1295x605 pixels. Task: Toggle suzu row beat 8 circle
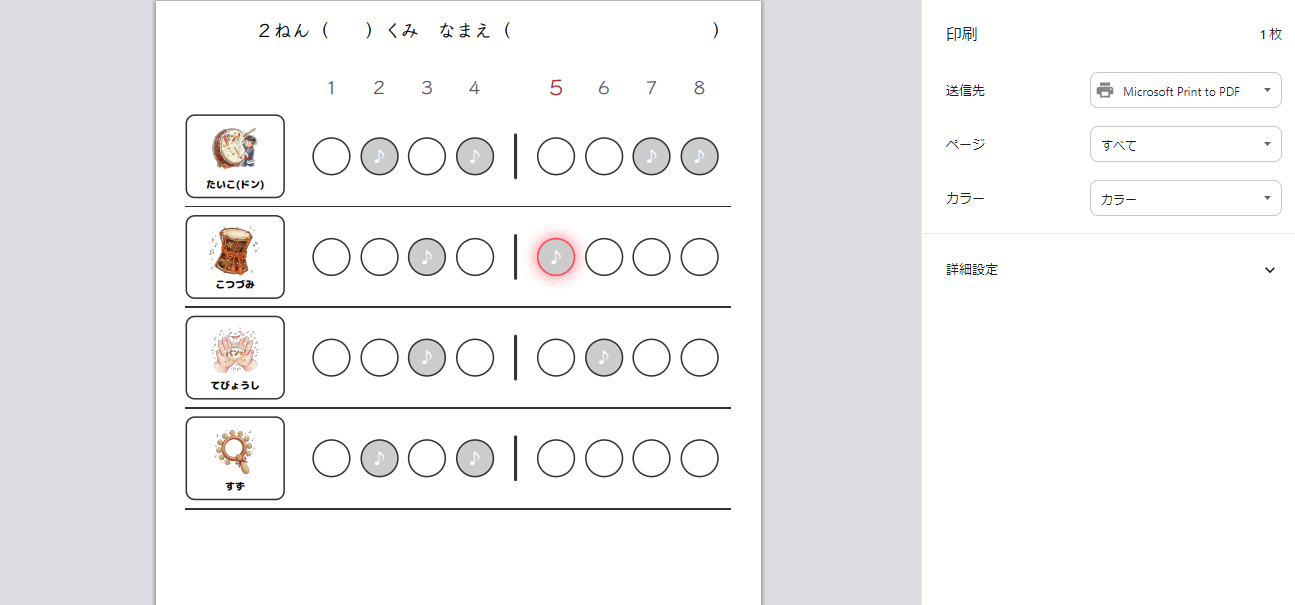click(x=700, y=459)
